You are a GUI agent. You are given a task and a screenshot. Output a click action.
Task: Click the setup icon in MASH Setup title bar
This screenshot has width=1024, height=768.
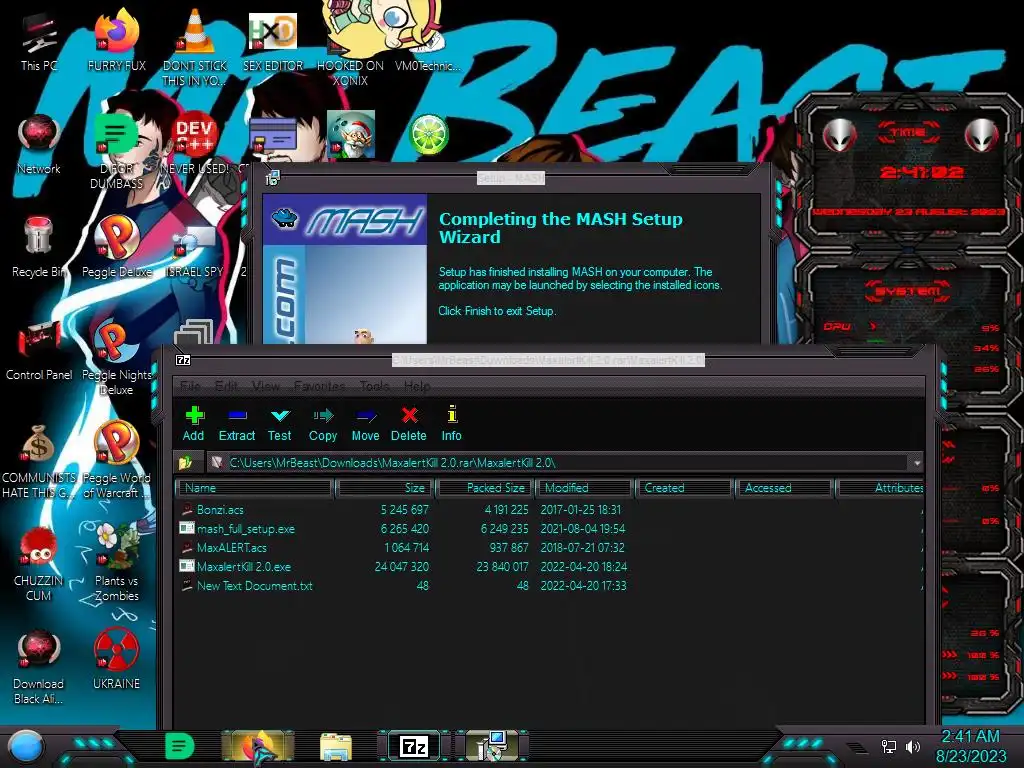(x=272, y=178)
